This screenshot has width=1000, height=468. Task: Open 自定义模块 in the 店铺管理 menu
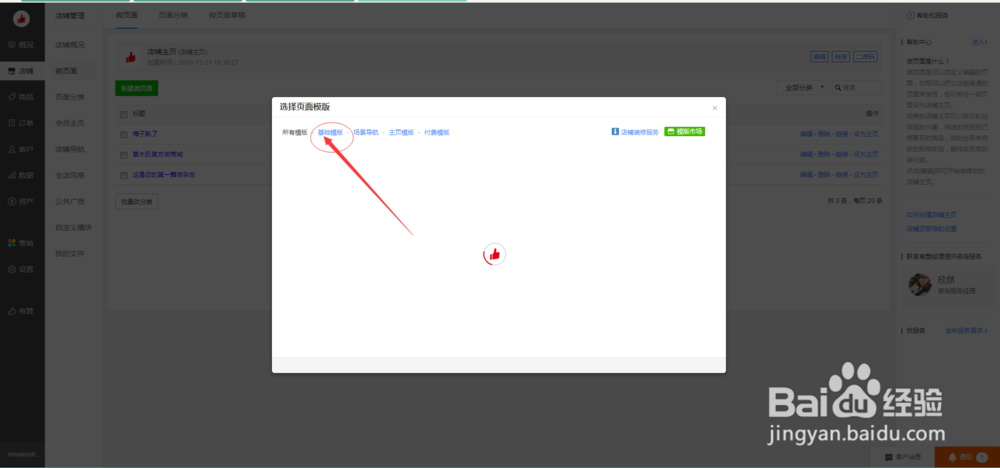coord(73,228)
